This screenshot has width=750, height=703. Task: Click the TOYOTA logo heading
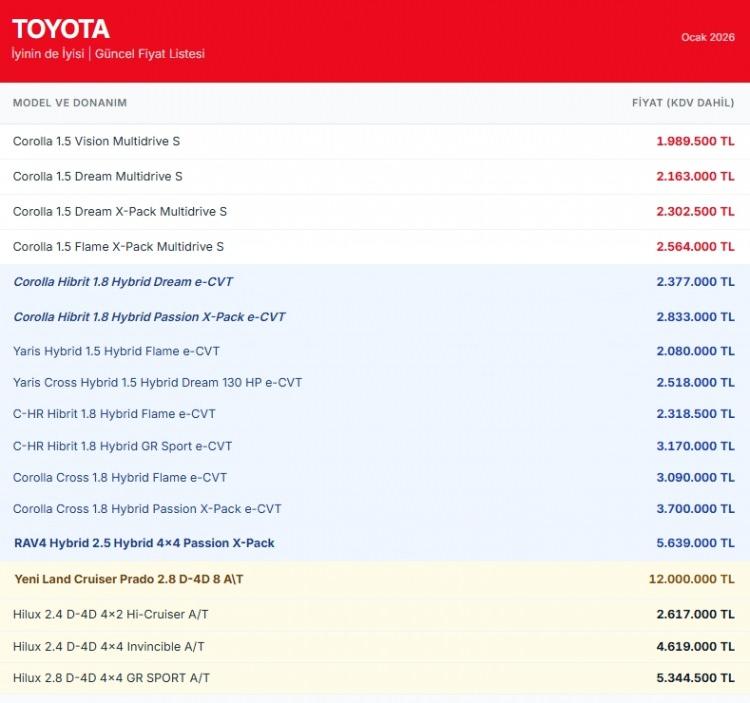tap(61, 29)
